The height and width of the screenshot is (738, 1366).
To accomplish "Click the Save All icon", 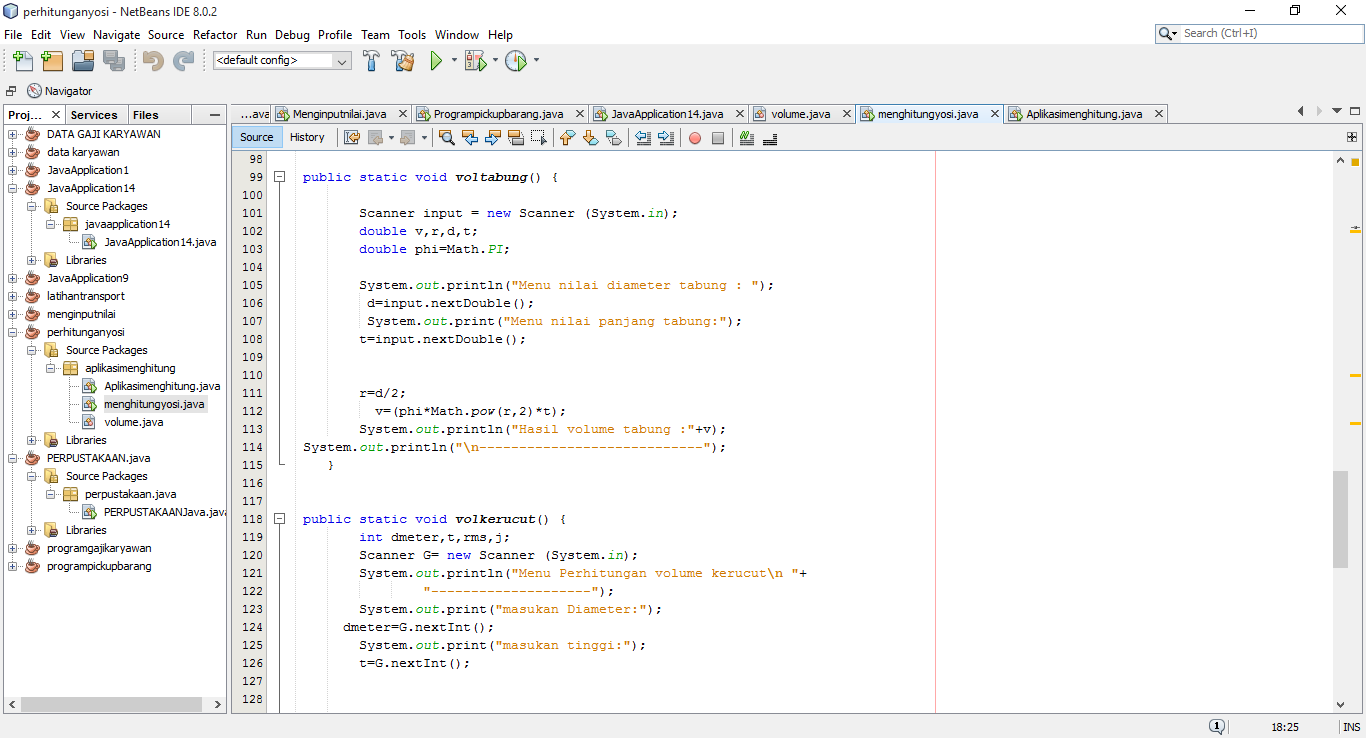I will coord(113,60).
